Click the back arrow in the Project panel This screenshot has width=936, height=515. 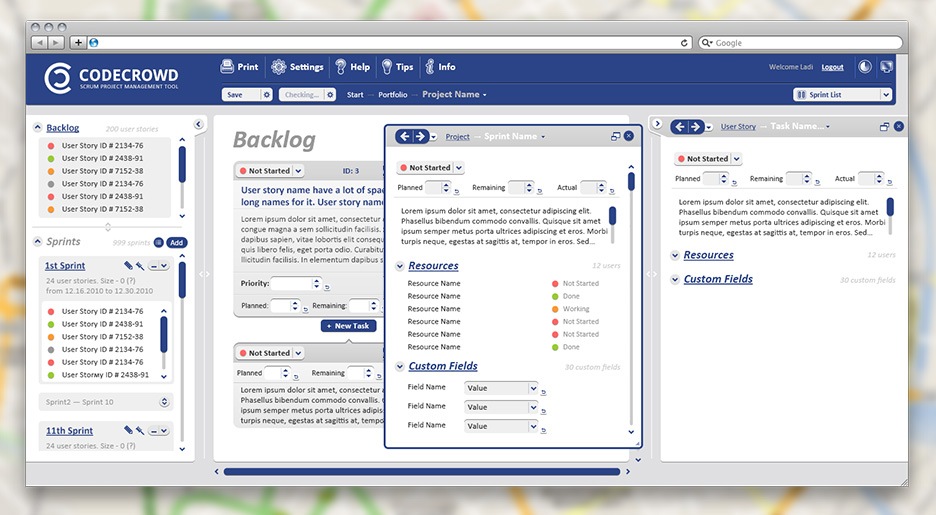(x=404, y=136)
